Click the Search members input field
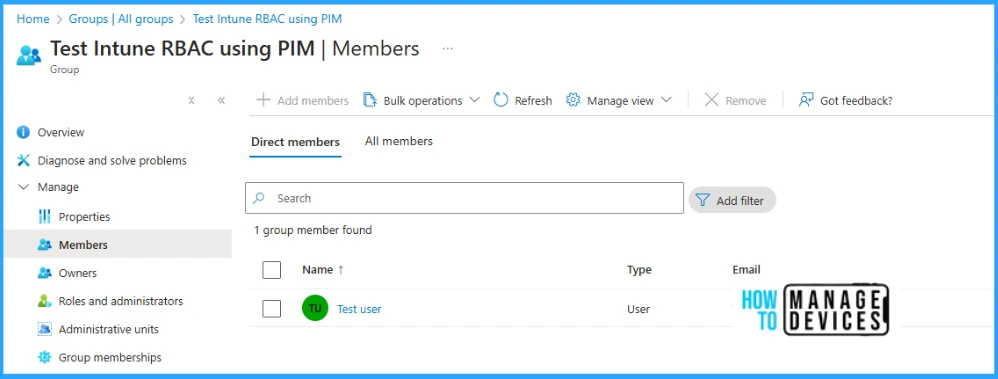The image size is (998, 379). click(465, 198)
